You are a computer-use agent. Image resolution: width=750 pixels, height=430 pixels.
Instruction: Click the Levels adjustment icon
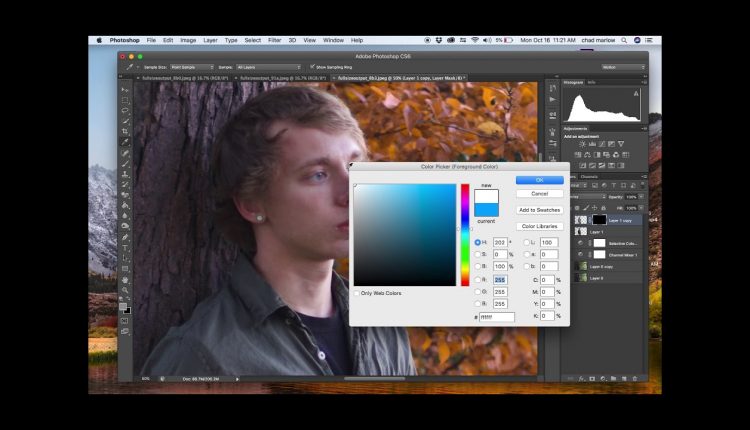[x=592, y=144]
